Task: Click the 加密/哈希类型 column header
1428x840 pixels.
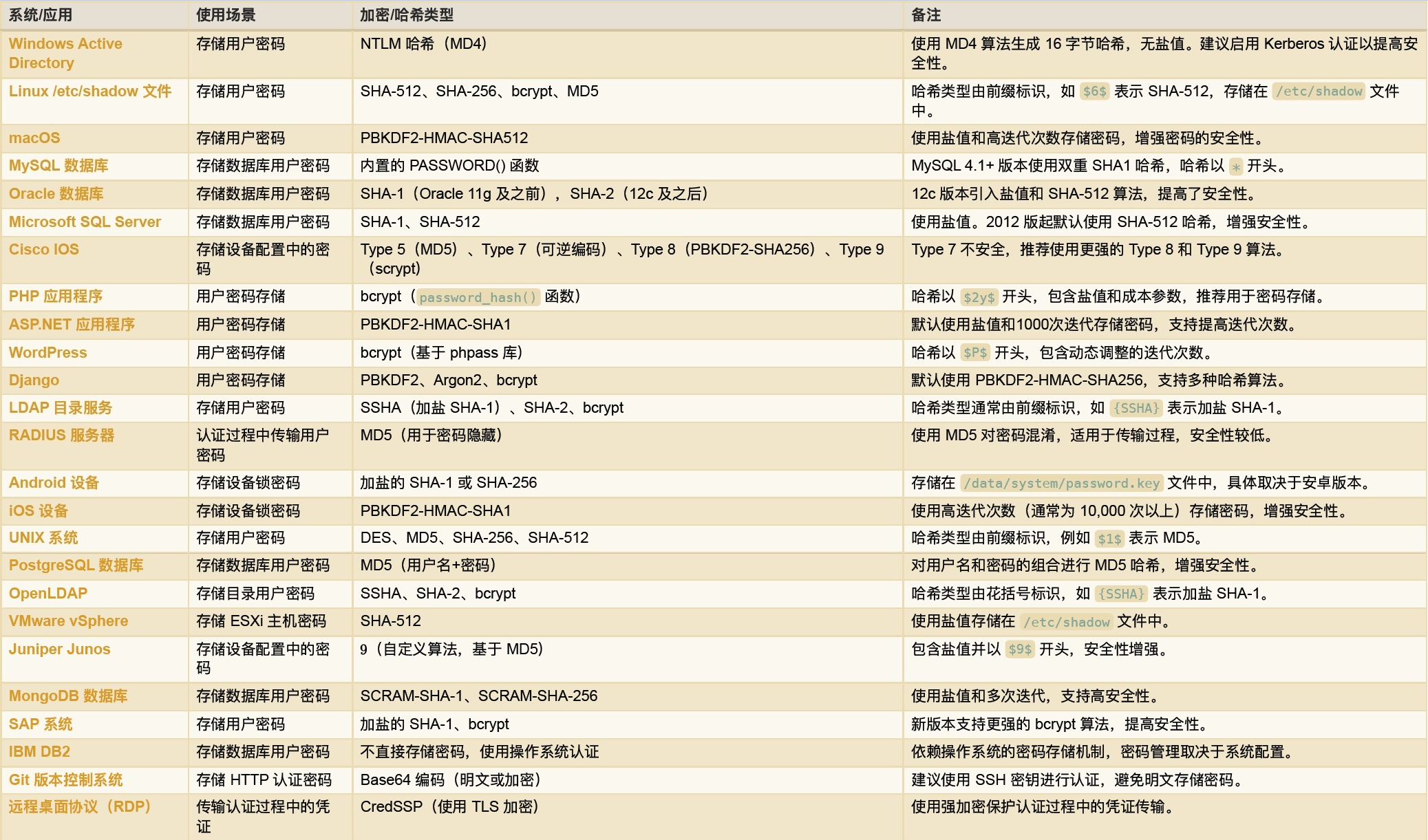Action: point(406,14)
